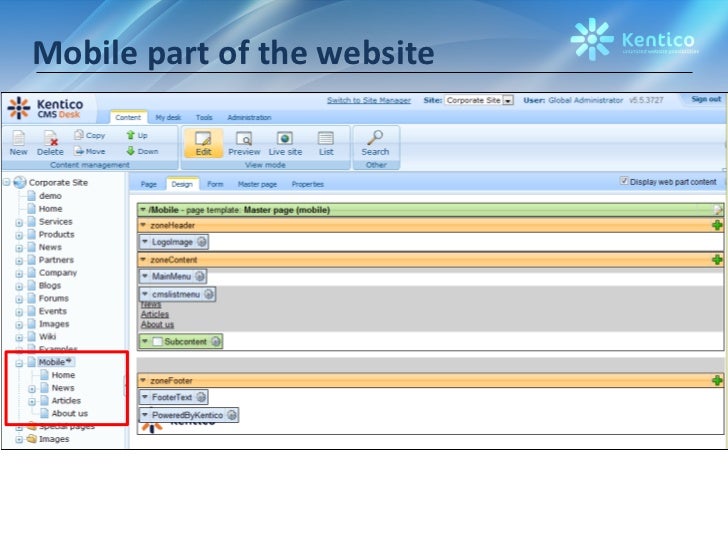
Task: Switch to the Page tab
Action: [x=149, y=184]
